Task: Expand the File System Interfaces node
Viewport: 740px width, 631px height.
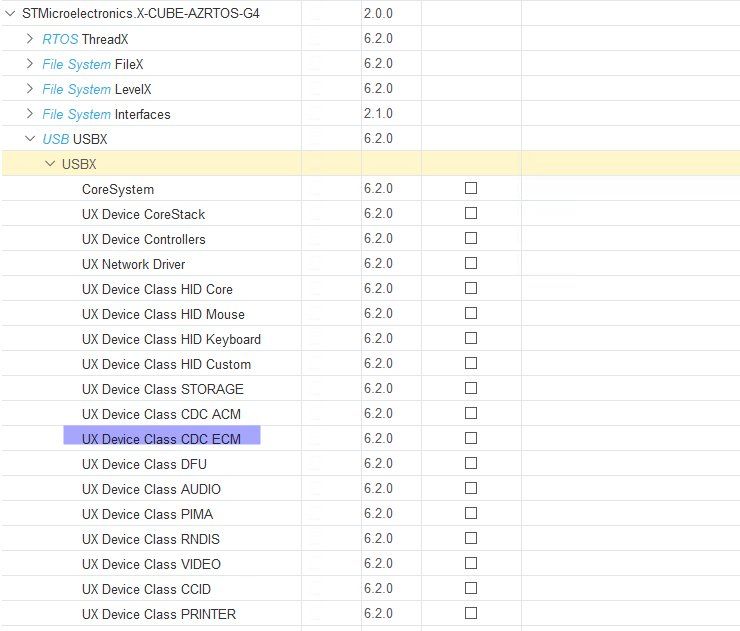Action: [x=30, y=114]
